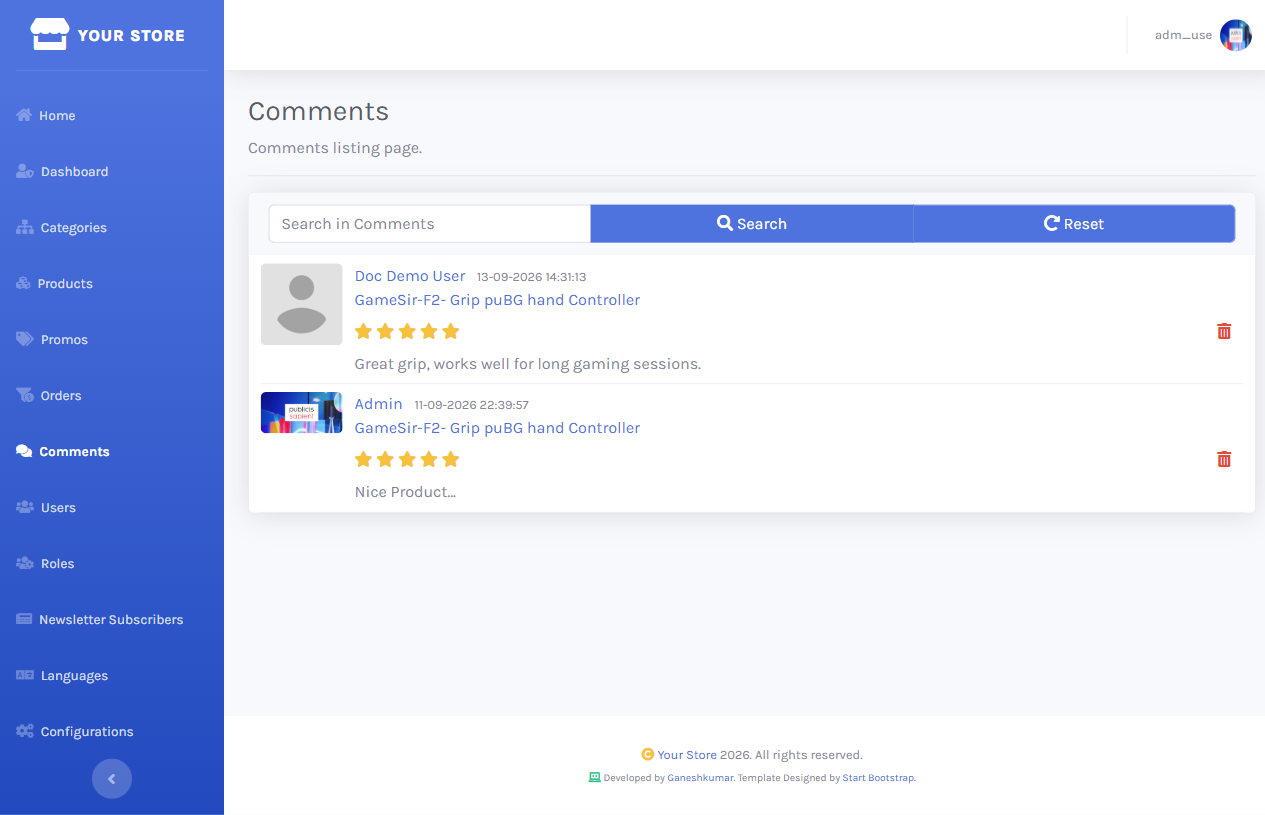The image size is (1265, 815).
Task: Open product link in Doc Demo User's comment
Action: [497, 300]
